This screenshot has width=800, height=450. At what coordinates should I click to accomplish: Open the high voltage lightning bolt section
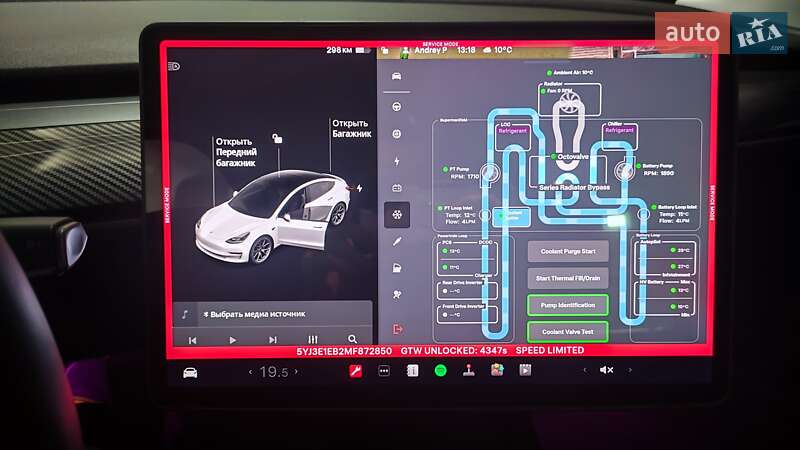[396, 161]
